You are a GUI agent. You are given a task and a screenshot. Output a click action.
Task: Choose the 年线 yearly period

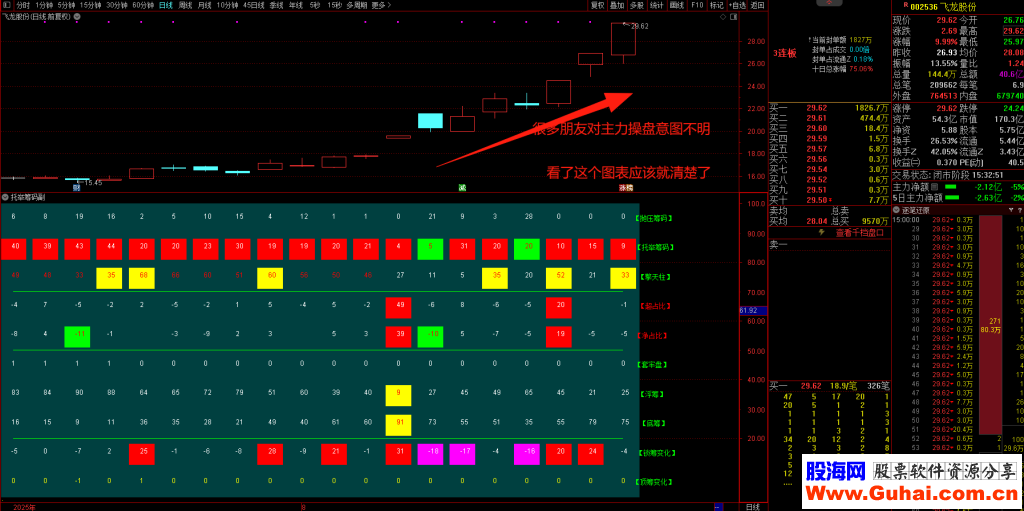[296, 5]
